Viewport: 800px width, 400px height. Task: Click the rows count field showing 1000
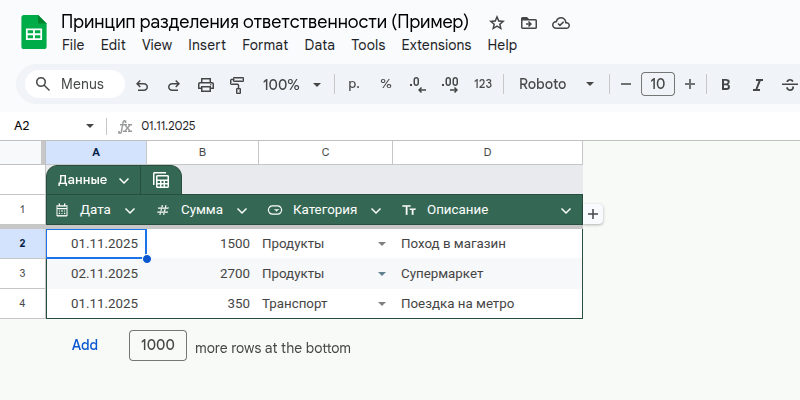click(158, 345)
